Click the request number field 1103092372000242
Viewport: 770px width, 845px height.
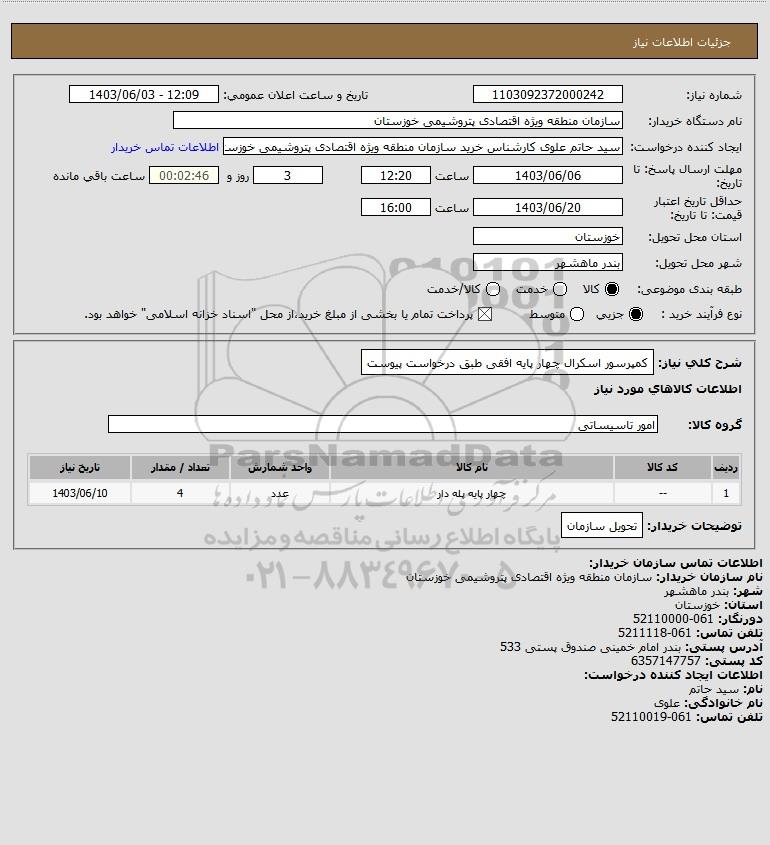(547, 94)
